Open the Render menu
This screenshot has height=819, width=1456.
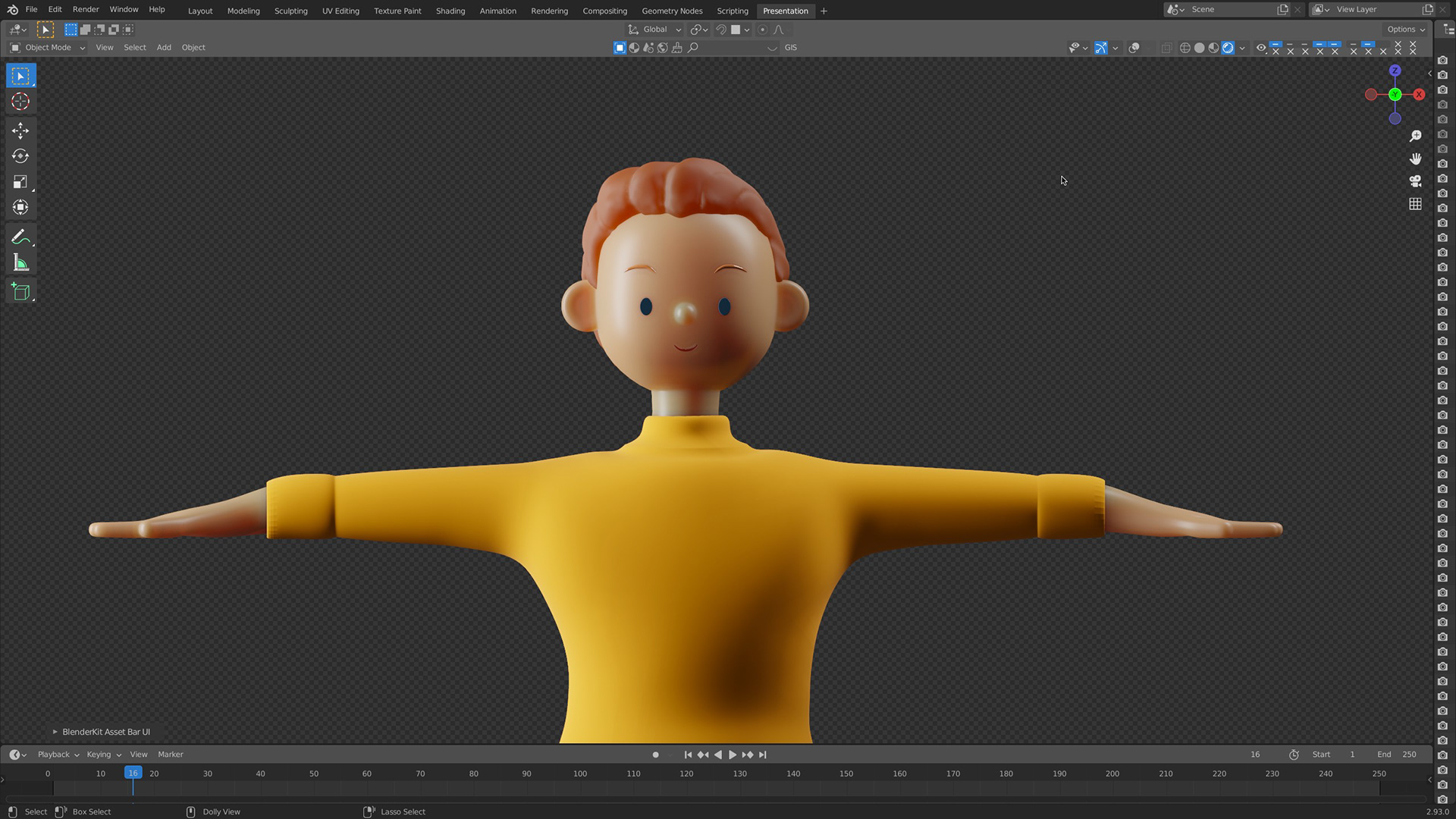pos(86,10)
